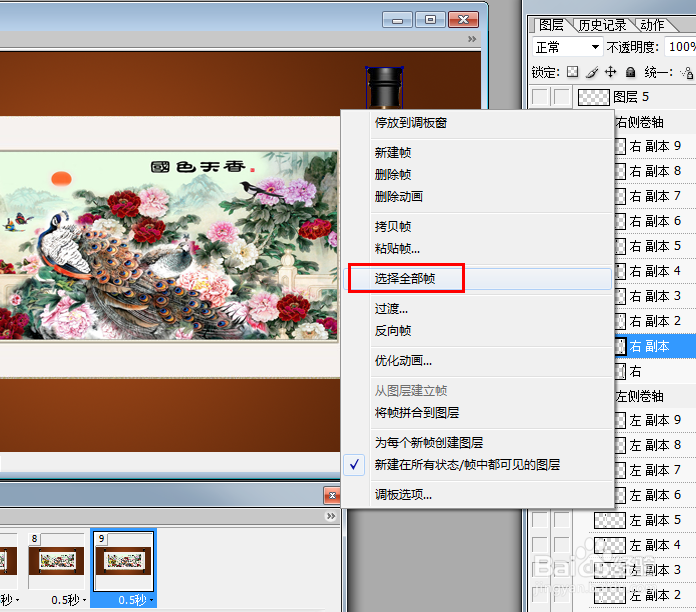696x612 pixels.
Task: Toggle visibility box of 左 副本 5
Action: coord(540,520)
